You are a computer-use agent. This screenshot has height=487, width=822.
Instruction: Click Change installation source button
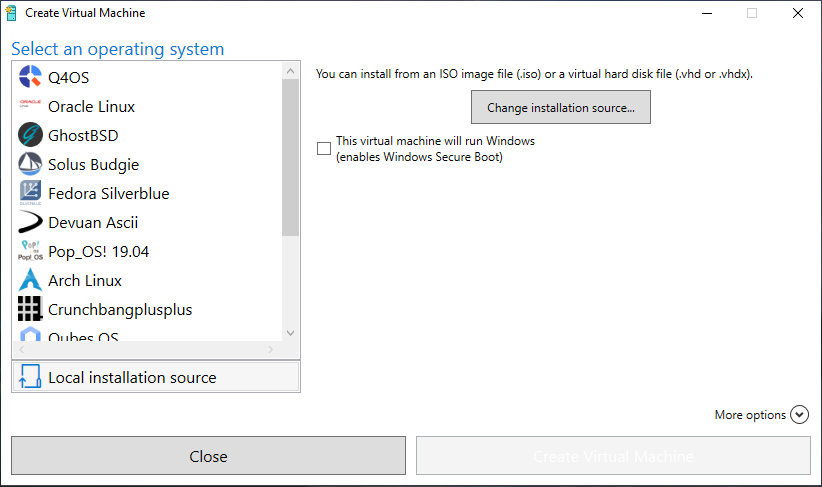[x=560, y=107]
